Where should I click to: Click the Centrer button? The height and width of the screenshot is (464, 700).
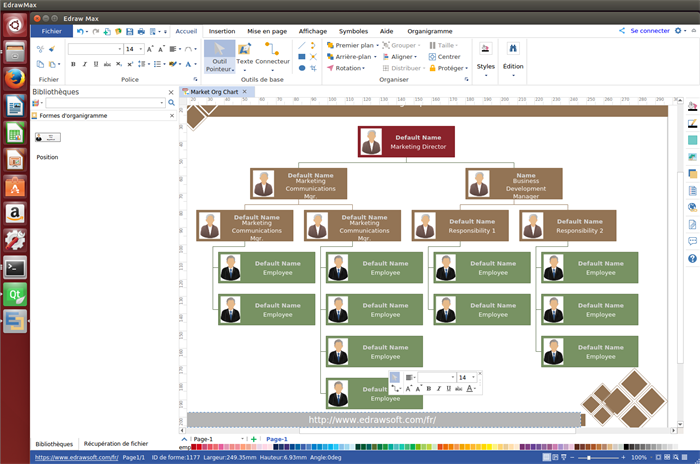pyautogui.click(x=444, y=57)
